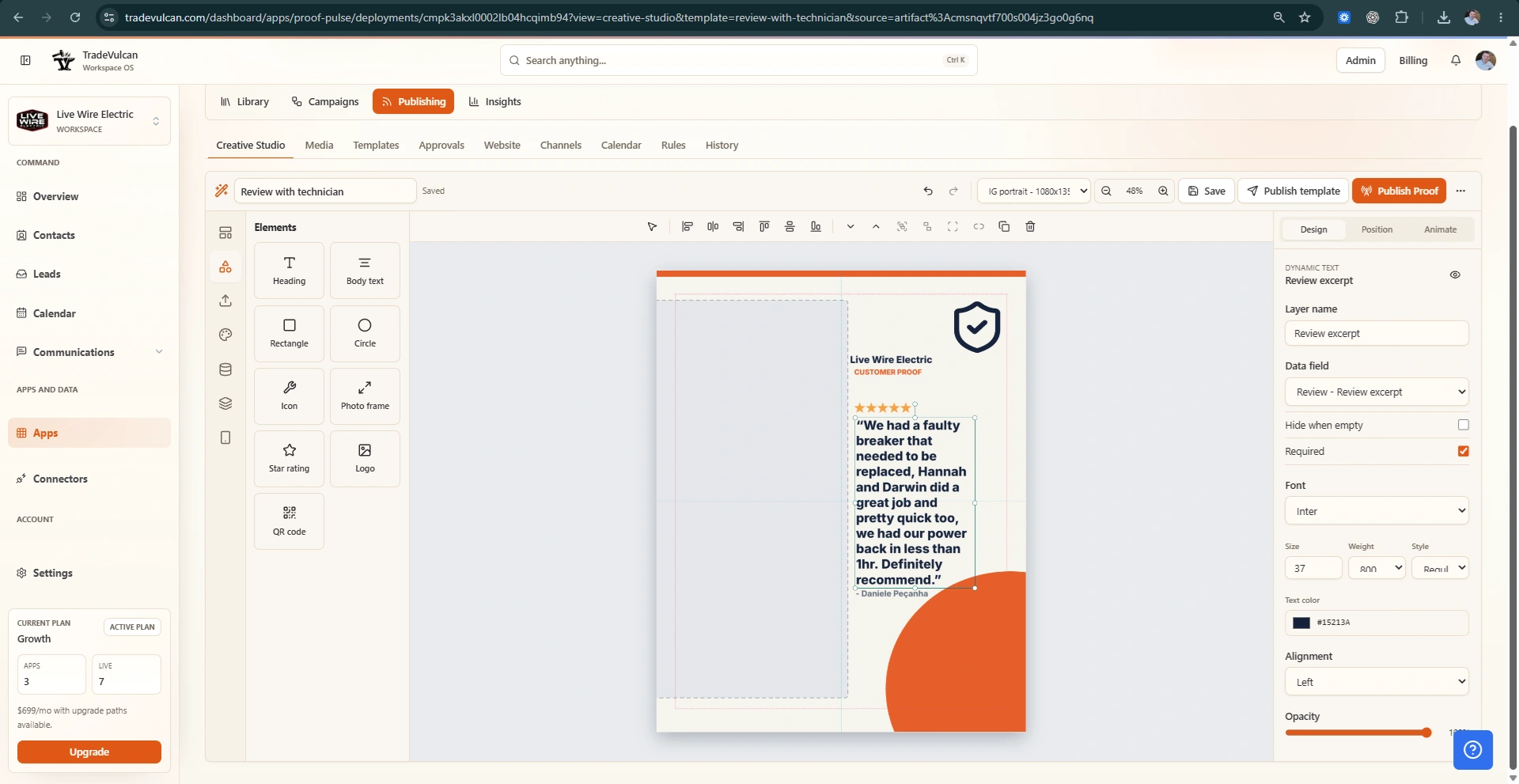Open the layout sections panel icon
The width and height of the screenshot is (1519, 784).
(x=225, y=233)
